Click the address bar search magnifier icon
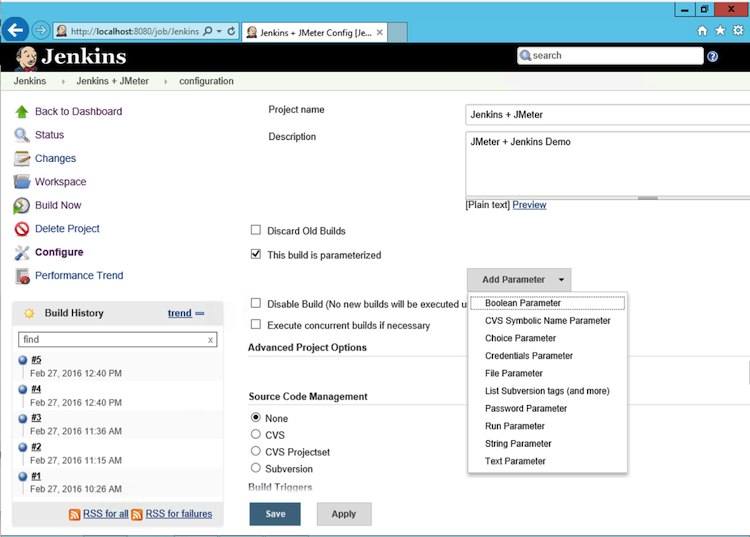The height and width of the screenshot is (537, 750). tap(208, 31)
